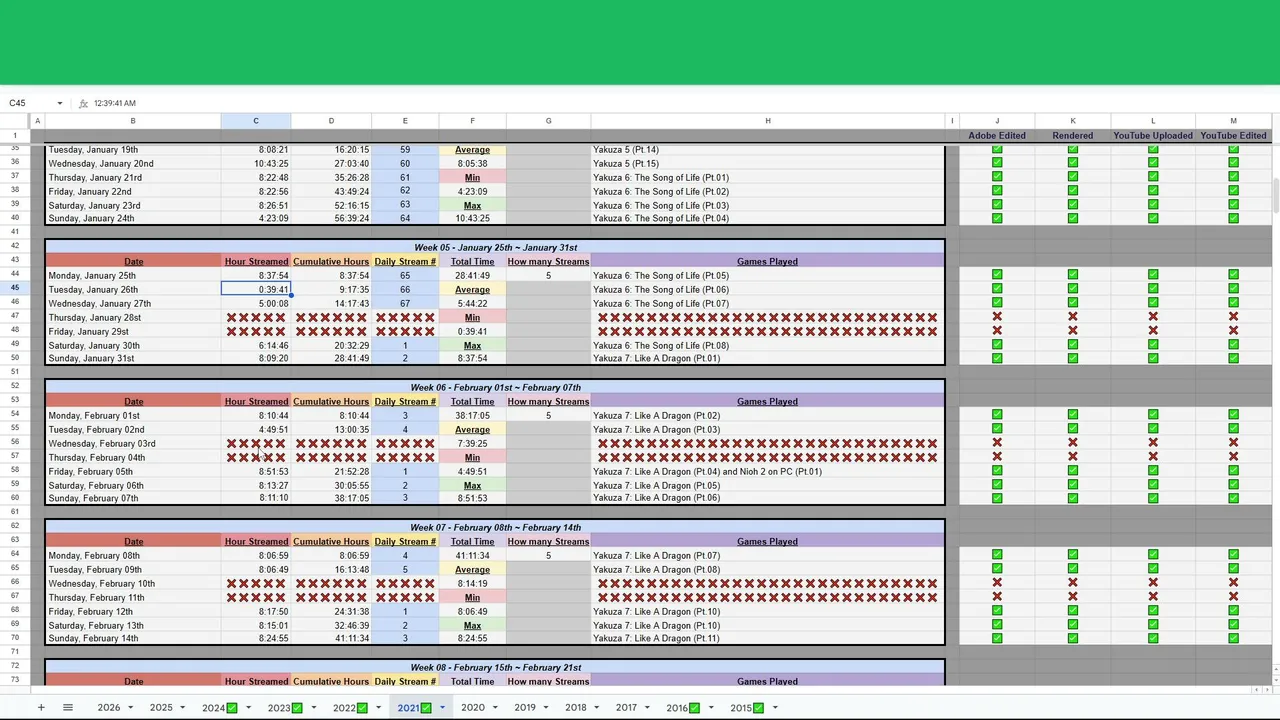The height and width of the screenshot is (720, 1280).
Task: Open the all sheets list icon
Action: [68, 708]
